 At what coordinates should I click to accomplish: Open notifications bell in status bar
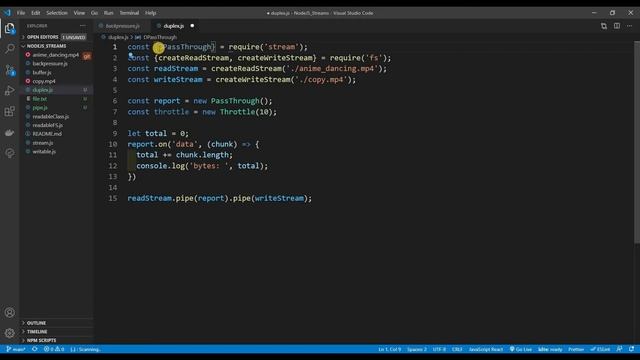(x=631, y=349)
